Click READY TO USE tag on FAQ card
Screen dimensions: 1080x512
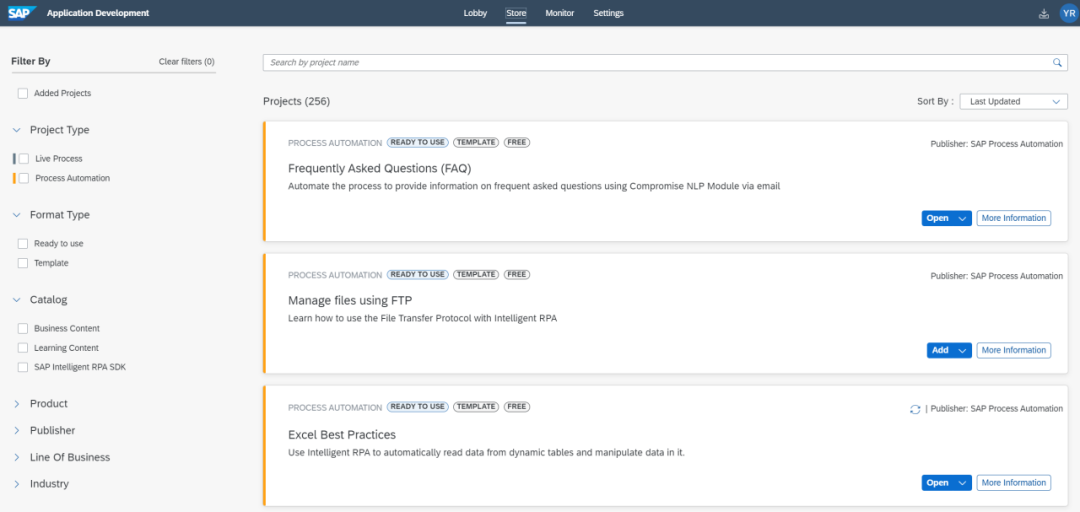[417, 143]
